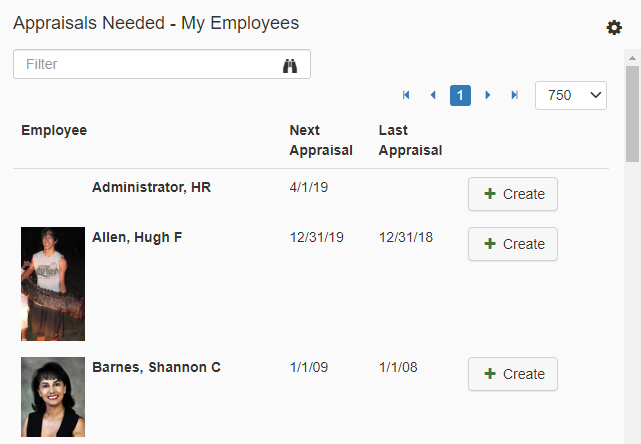Go to the first page

tap(406, 95)
